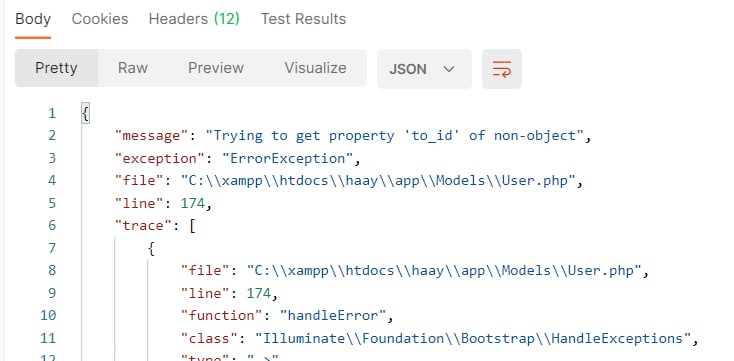Viewport: 734px width, 361px height.
Task: Click the User.php path on line 4
Action: click(x=378, y=181)
